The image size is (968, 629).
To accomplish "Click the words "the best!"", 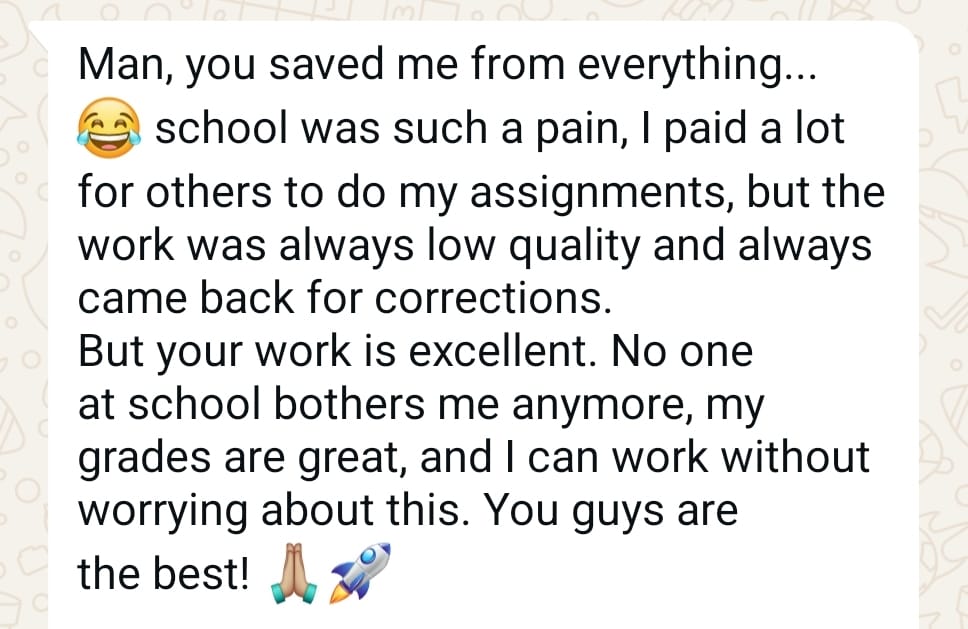I will pyautogui.click(x=164, y=572).
